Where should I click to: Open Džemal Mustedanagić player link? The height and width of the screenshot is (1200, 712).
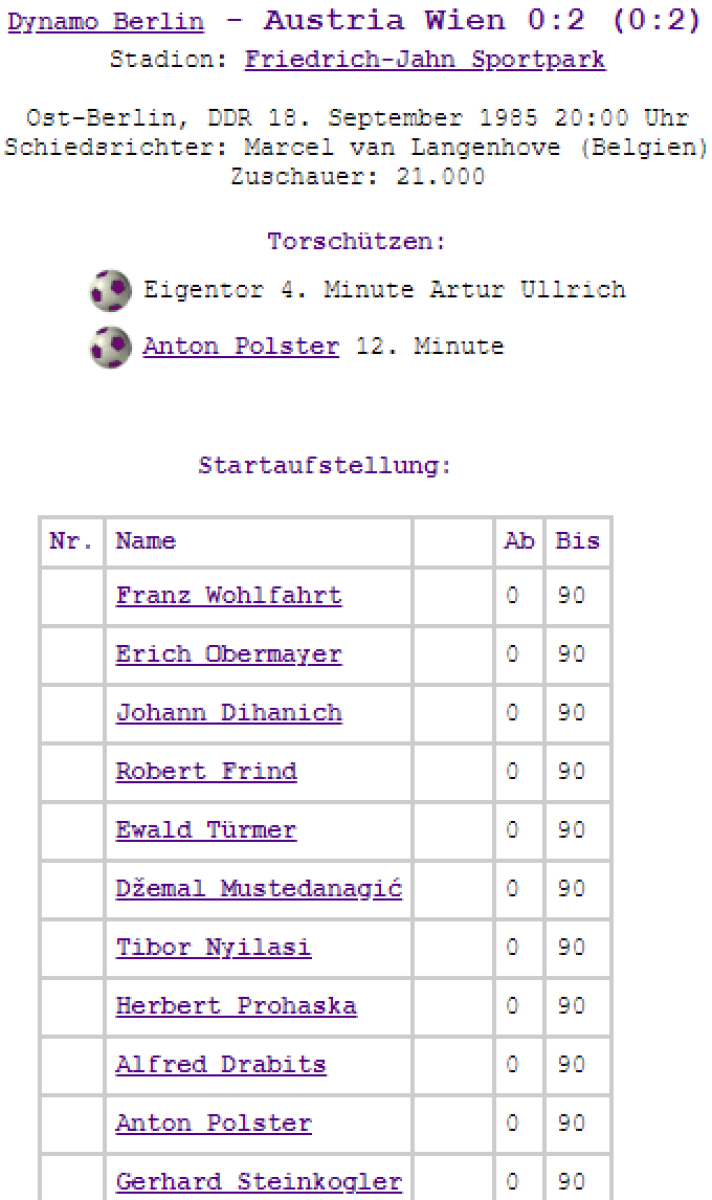pyautogui.click(x=259, y=889)
